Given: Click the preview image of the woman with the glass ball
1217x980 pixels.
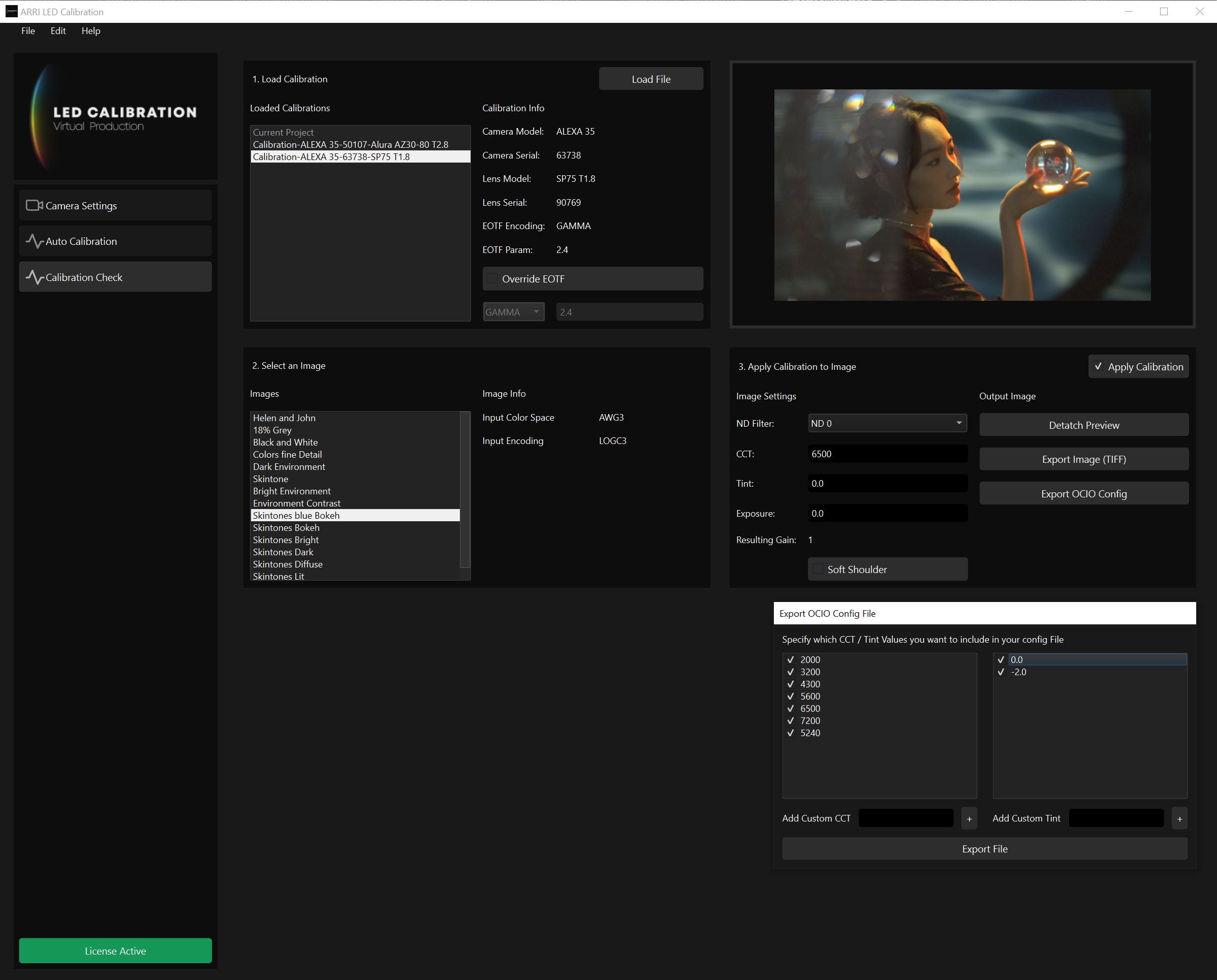Looking at the screenshot, I should [962, 195].
